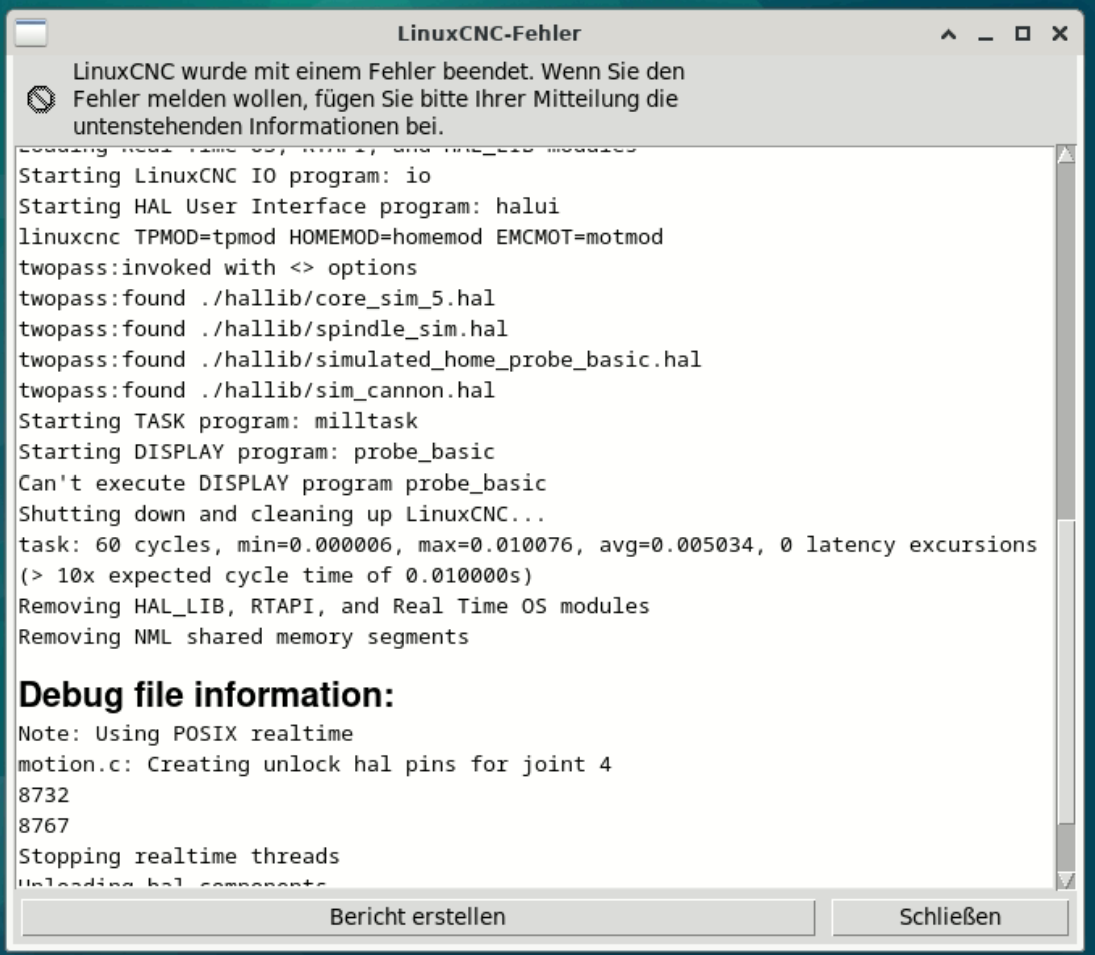This screenshot has height=955, width=1095.
Task: Select line 'Starting TASK program: milltask'
Action: click(218, 421)
